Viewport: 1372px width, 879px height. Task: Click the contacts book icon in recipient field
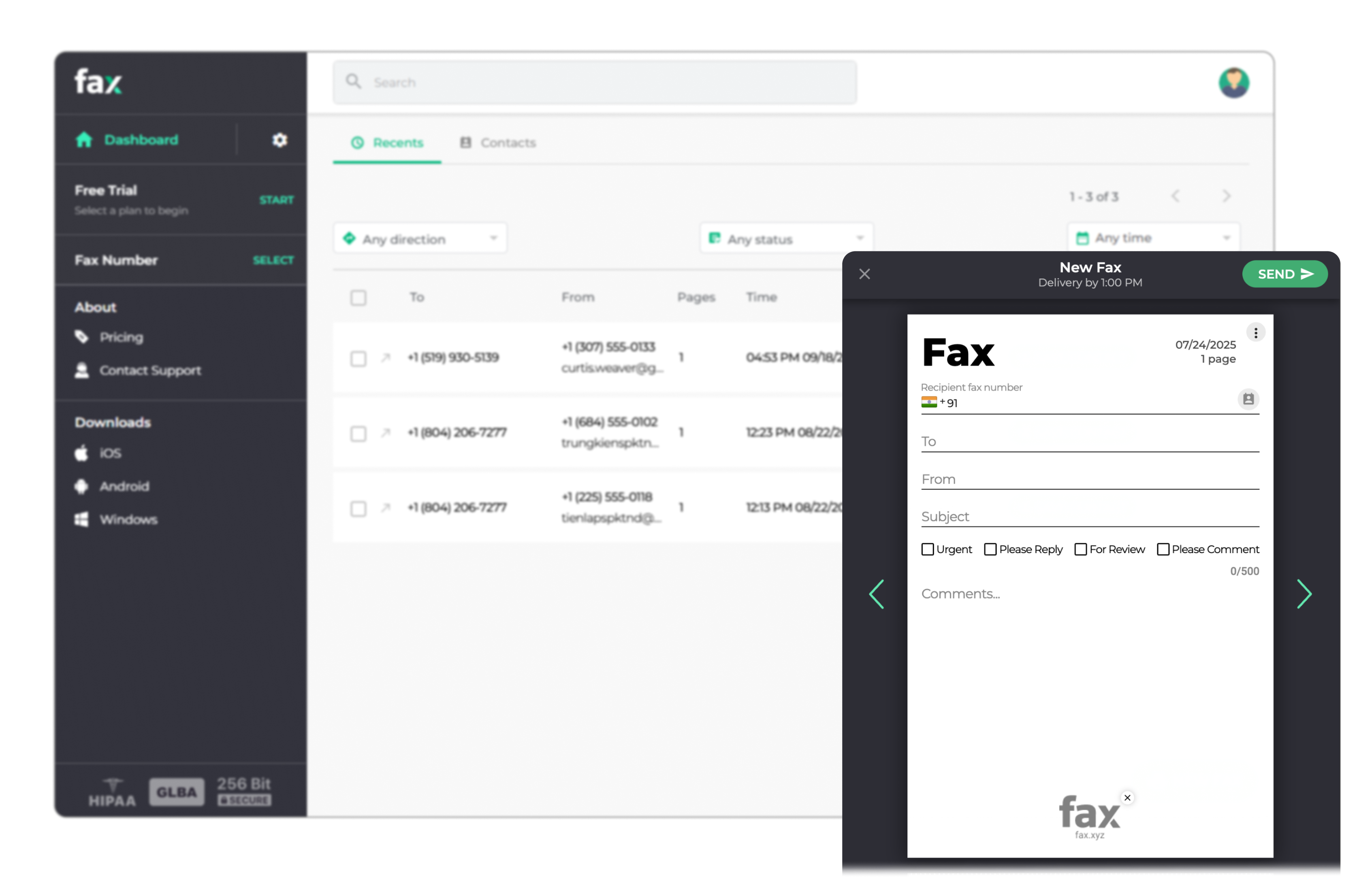[1248, 399]
